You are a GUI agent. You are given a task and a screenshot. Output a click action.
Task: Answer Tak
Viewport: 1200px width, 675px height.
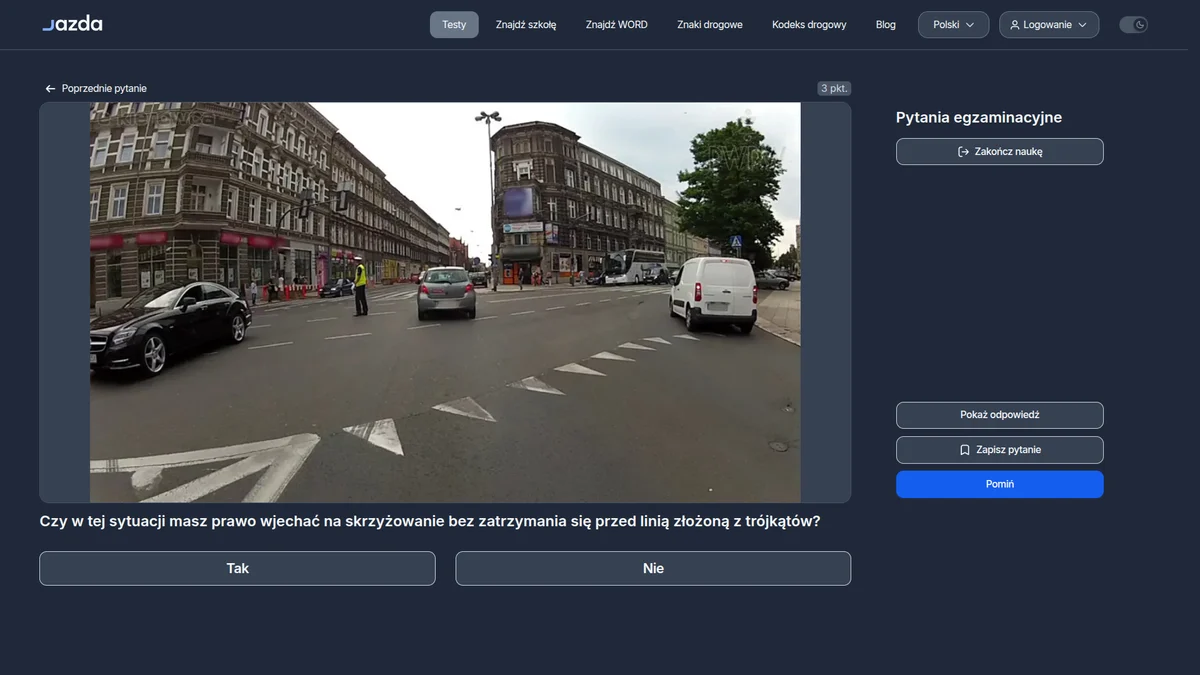[x=237, y=568]
